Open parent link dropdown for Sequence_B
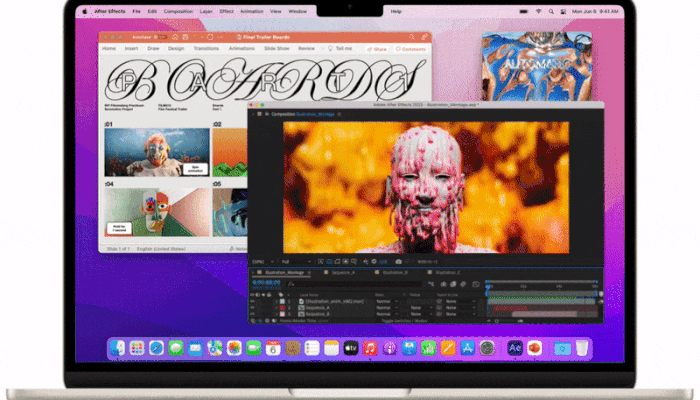 pos(461,314)
